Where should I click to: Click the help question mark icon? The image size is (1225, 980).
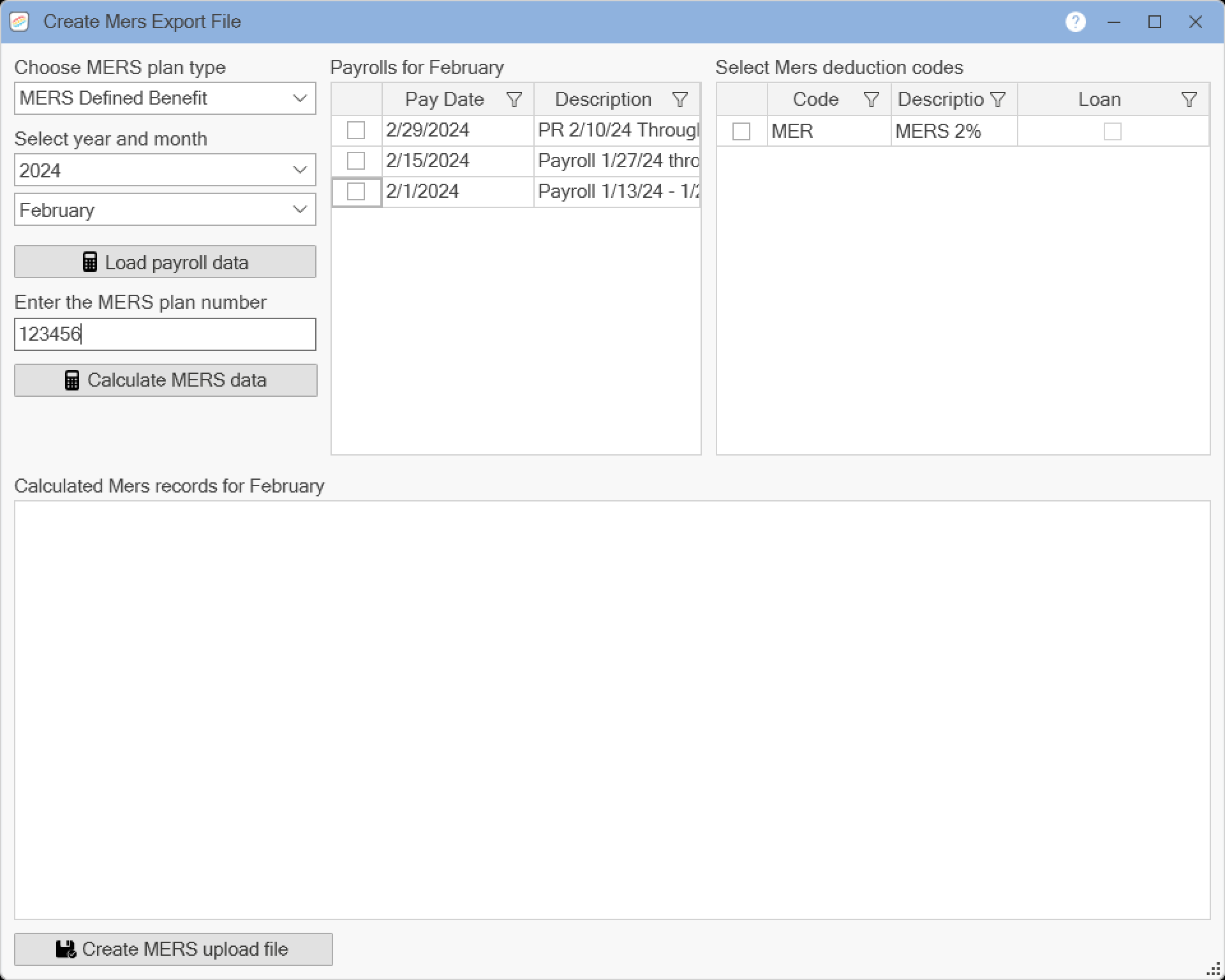pos(1075,22)
